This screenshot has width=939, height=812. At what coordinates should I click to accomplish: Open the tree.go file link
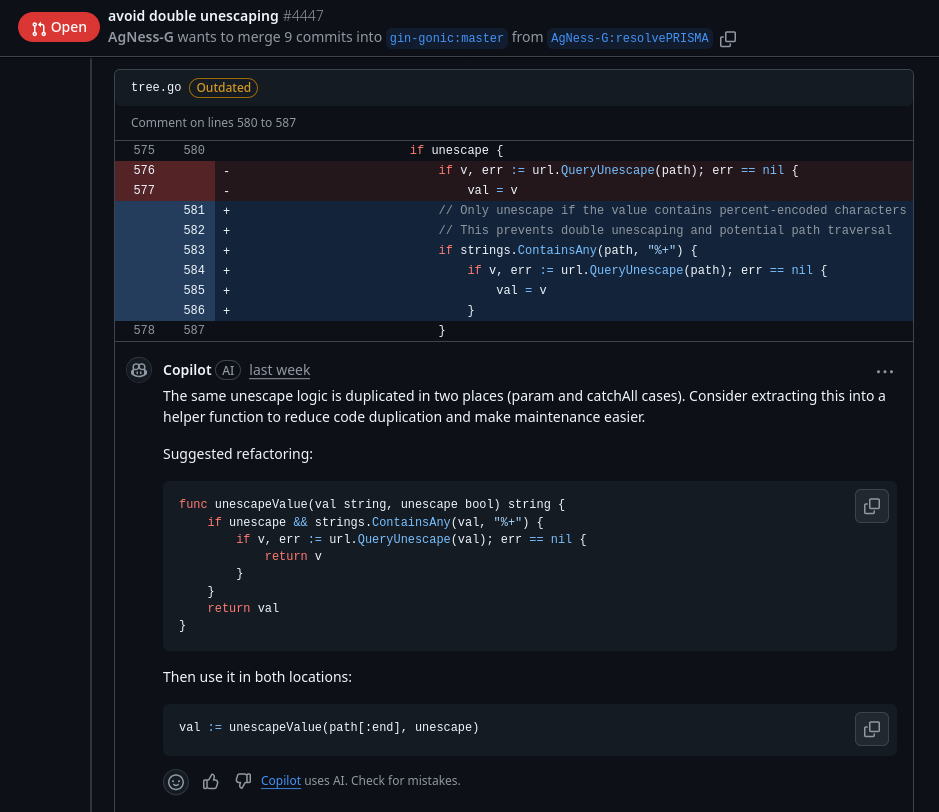point(155,88)
